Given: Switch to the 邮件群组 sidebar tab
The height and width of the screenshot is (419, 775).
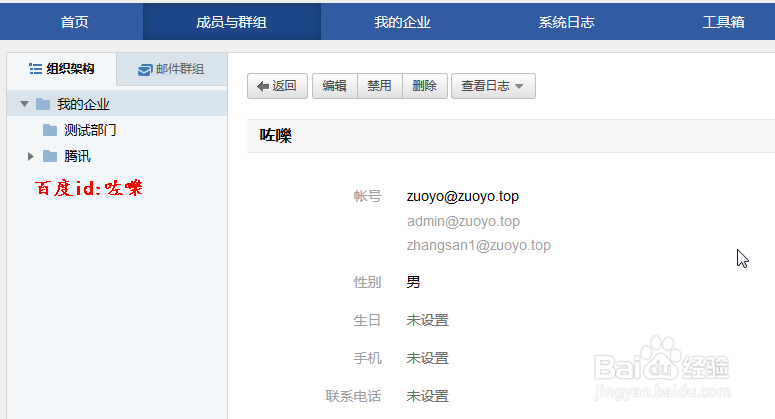Looking at the screenshot, I should (x=172, y=69).
